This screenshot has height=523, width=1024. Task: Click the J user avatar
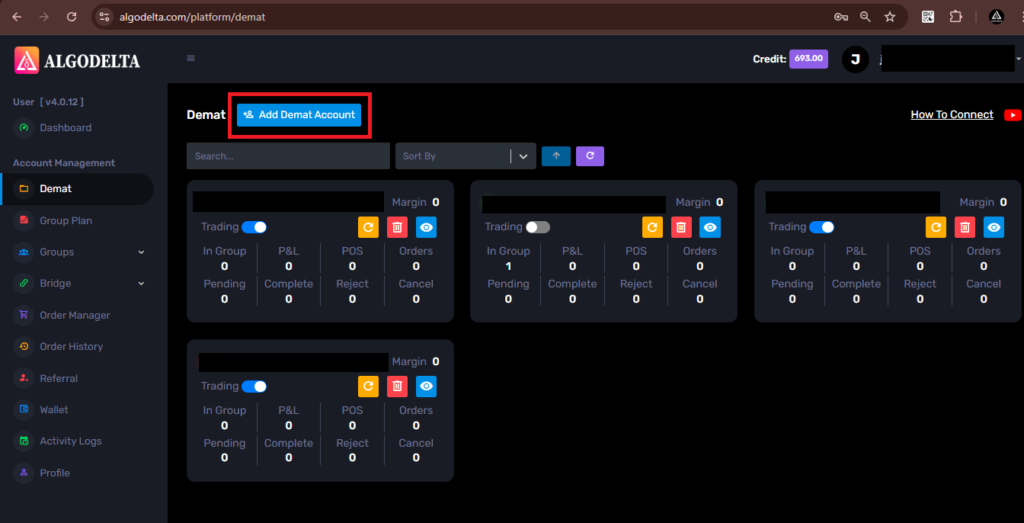point(856,59)
